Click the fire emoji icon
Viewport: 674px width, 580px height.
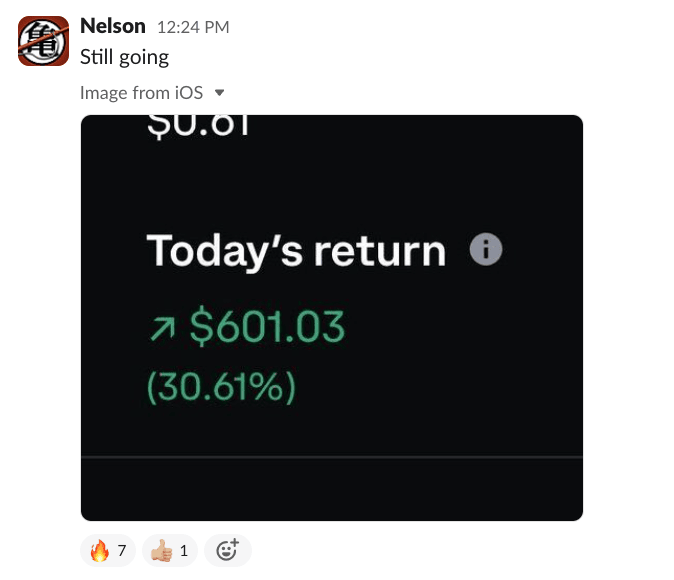point(99,550)
